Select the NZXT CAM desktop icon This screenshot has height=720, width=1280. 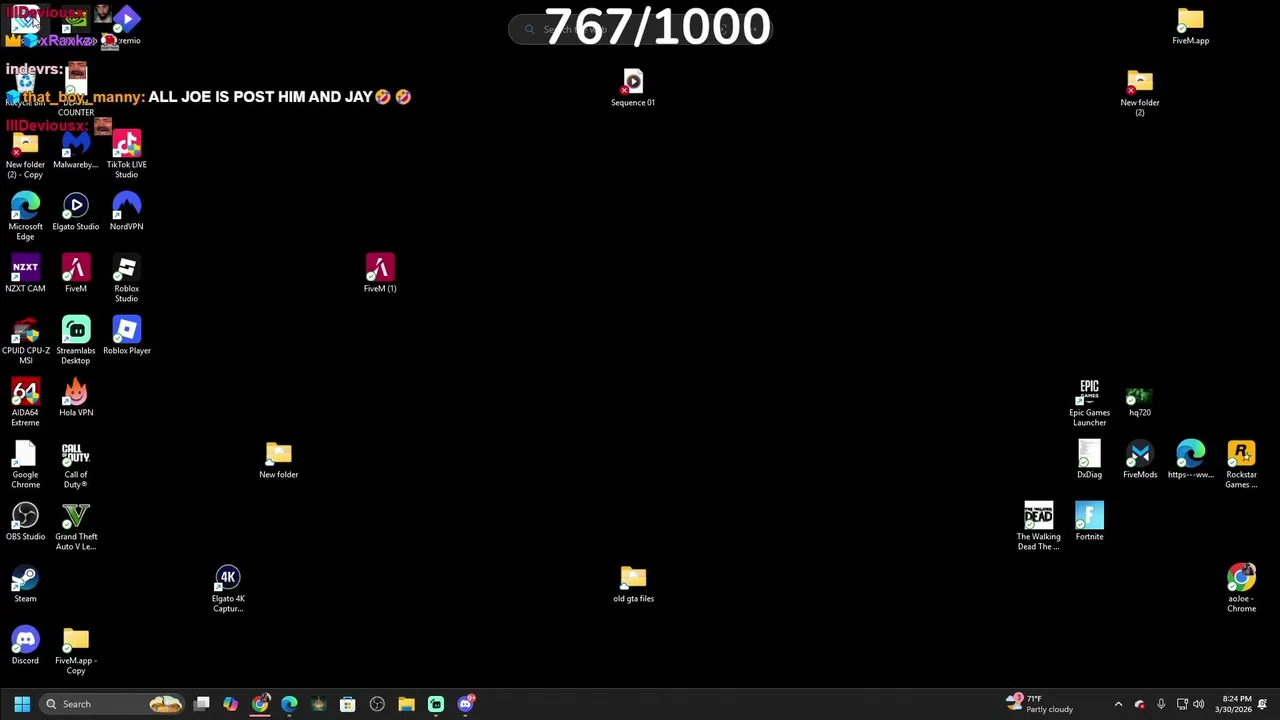[25, 274]
